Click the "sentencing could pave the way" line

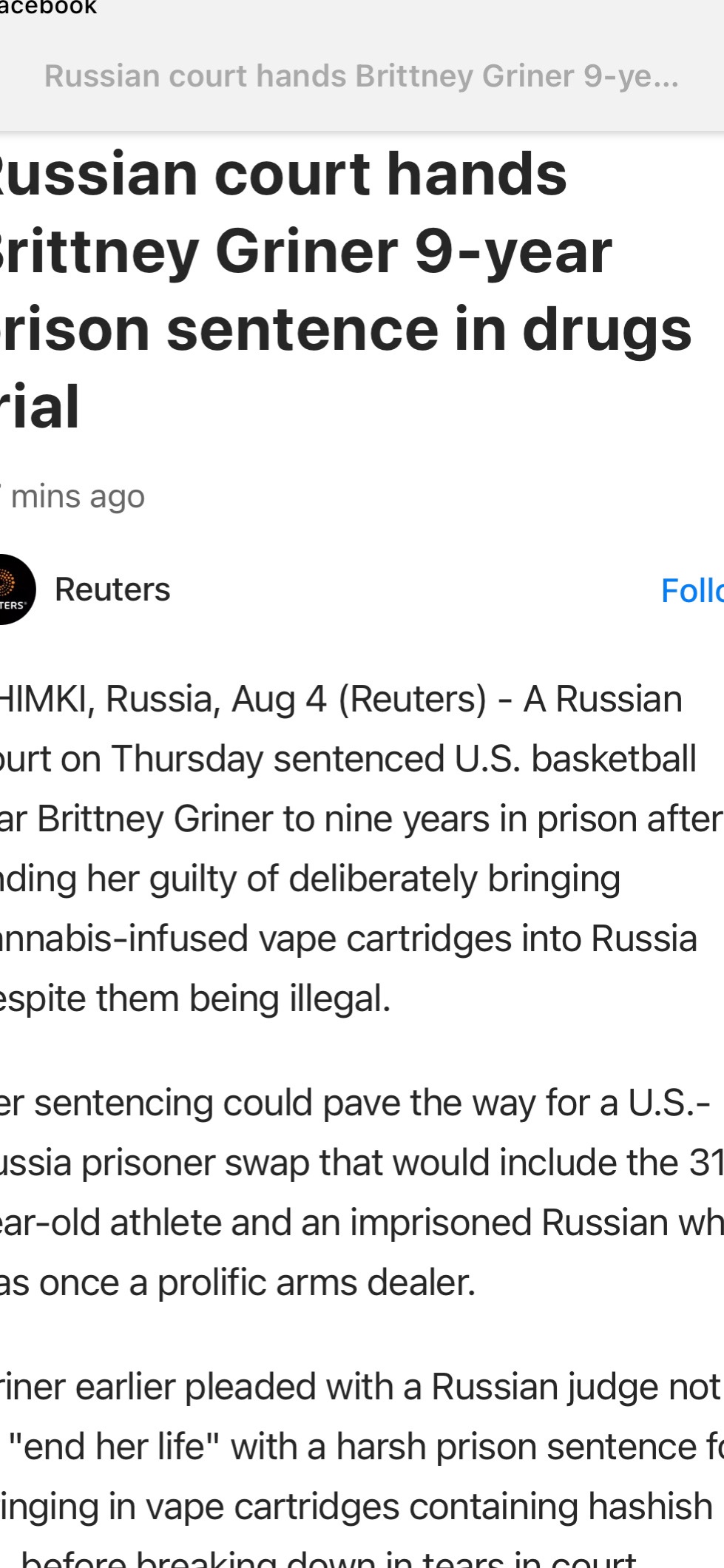355,1103
